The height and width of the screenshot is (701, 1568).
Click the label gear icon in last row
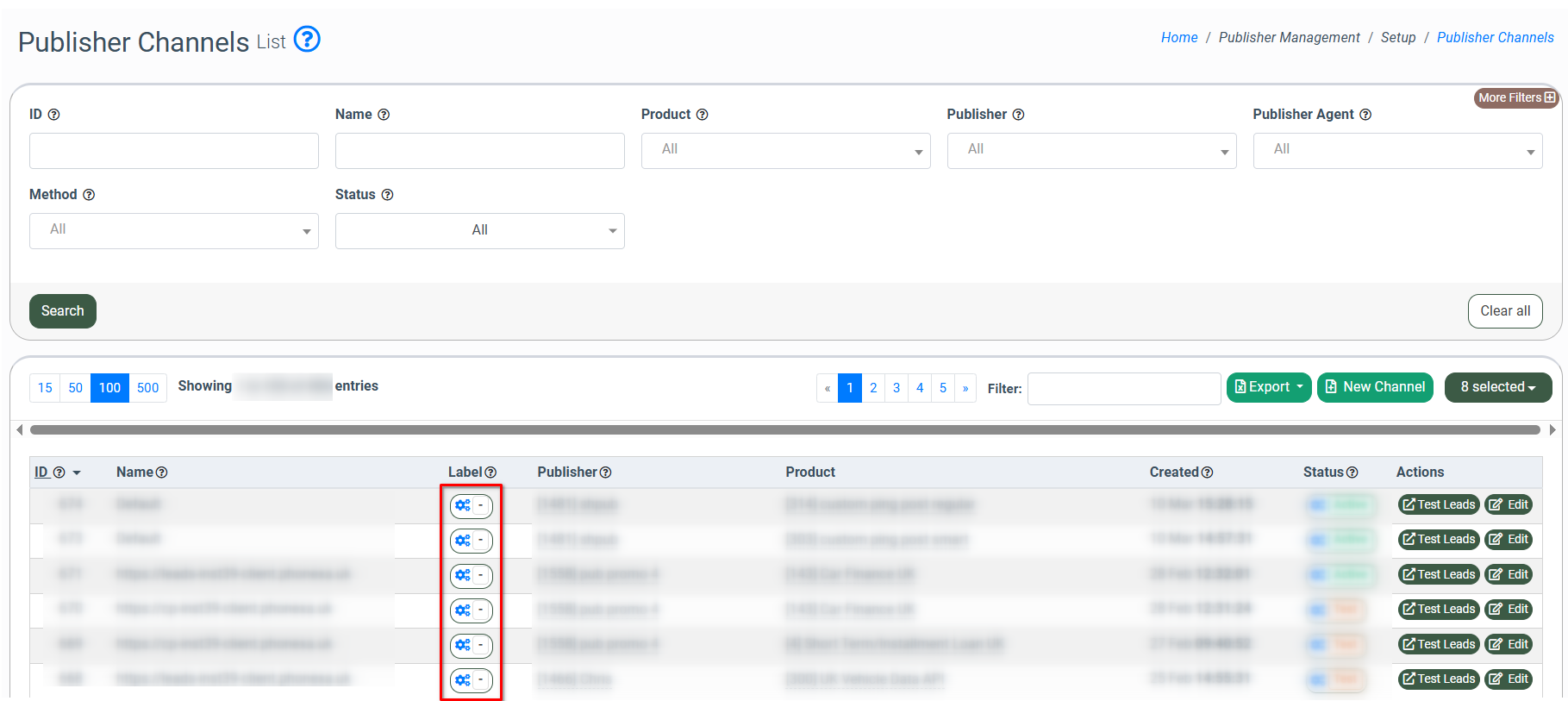(463, 680)
